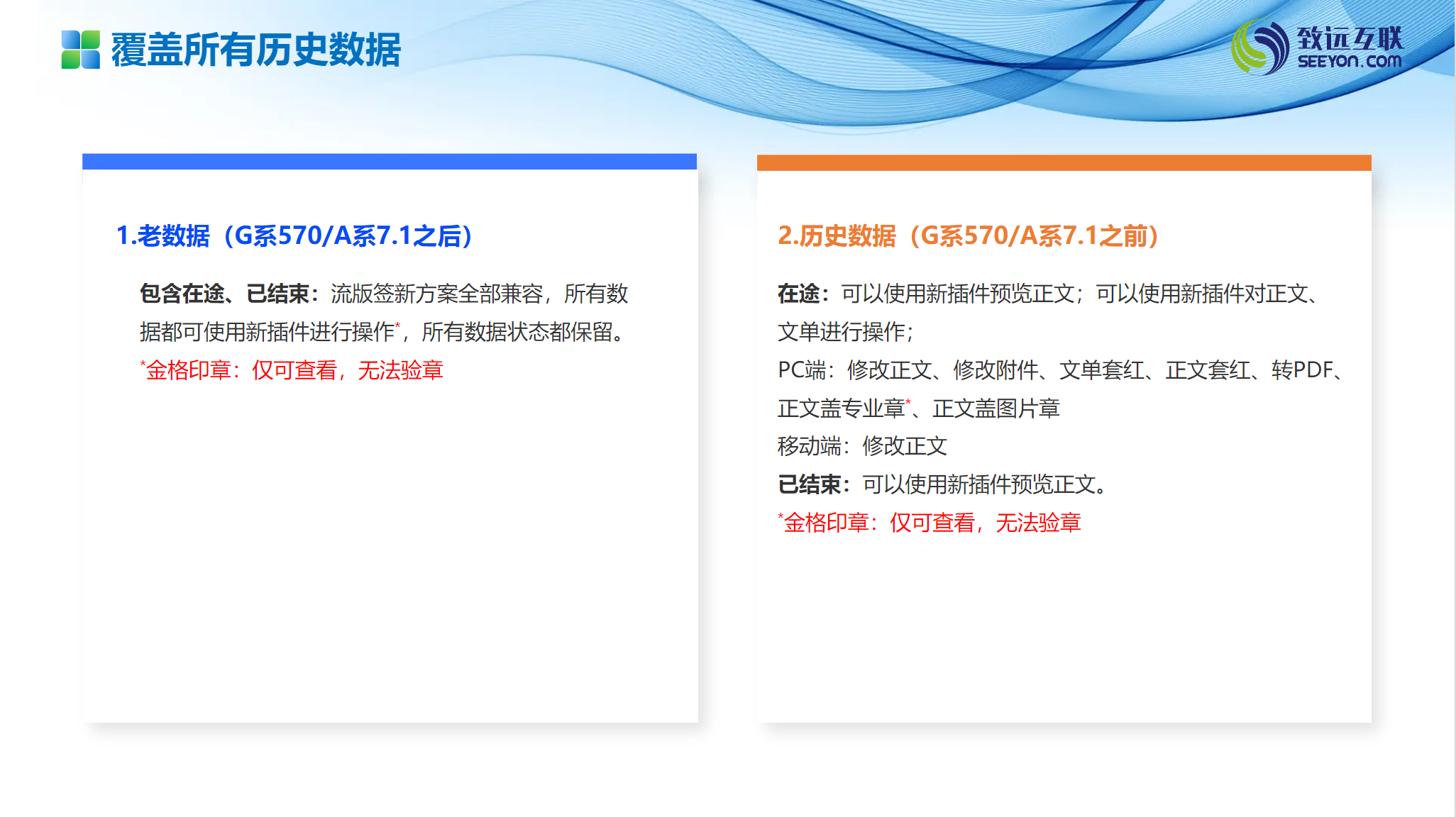This screenshot has width=1456, height=817.
Task: Click the Seeyon swirl logo icon
Action: point(1261,48)
